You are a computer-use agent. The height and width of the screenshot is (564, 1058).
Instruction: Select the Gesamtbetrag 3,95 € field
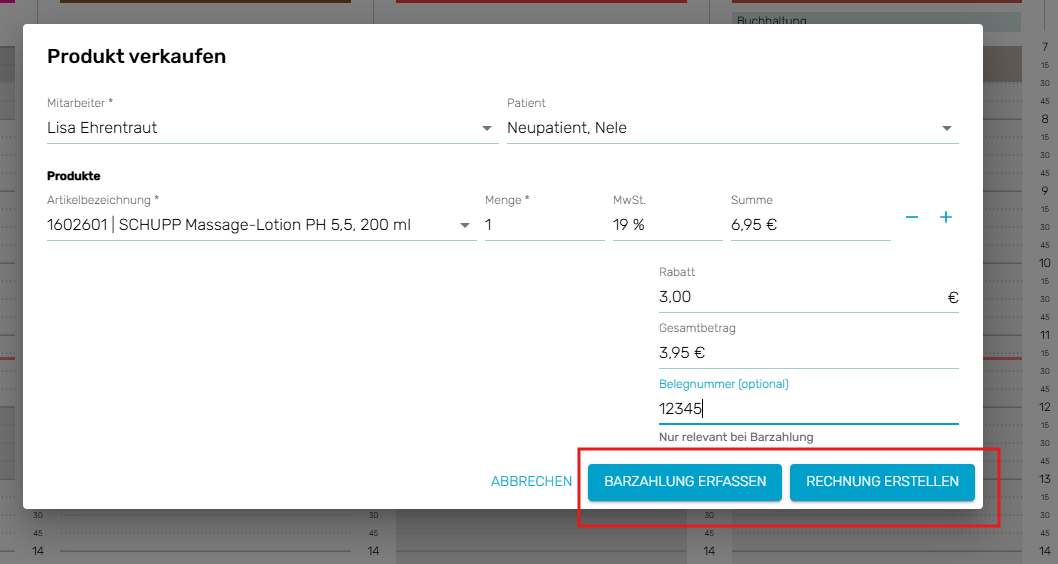pos(808,353)
